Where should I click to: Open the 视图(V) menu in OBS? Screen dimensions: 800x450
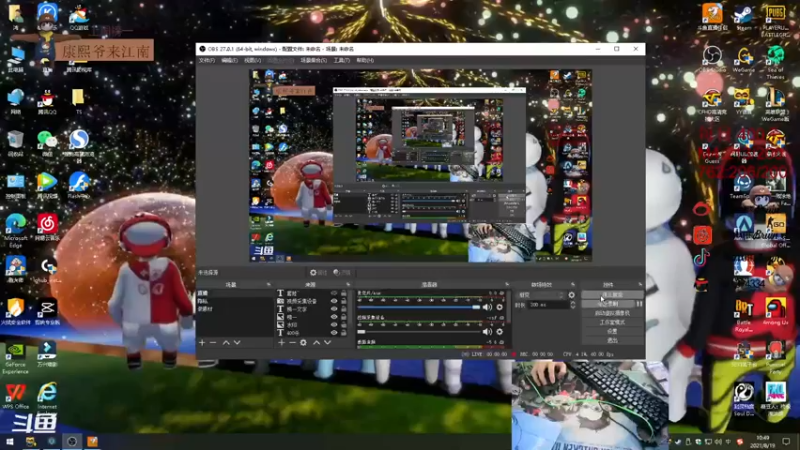click(x=252, y=60)
